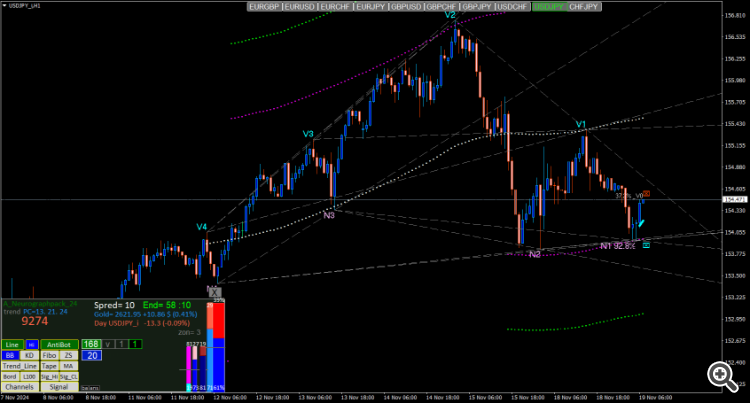
Task: Switch chart to GBPUSD pair
Action: point(406,7)
